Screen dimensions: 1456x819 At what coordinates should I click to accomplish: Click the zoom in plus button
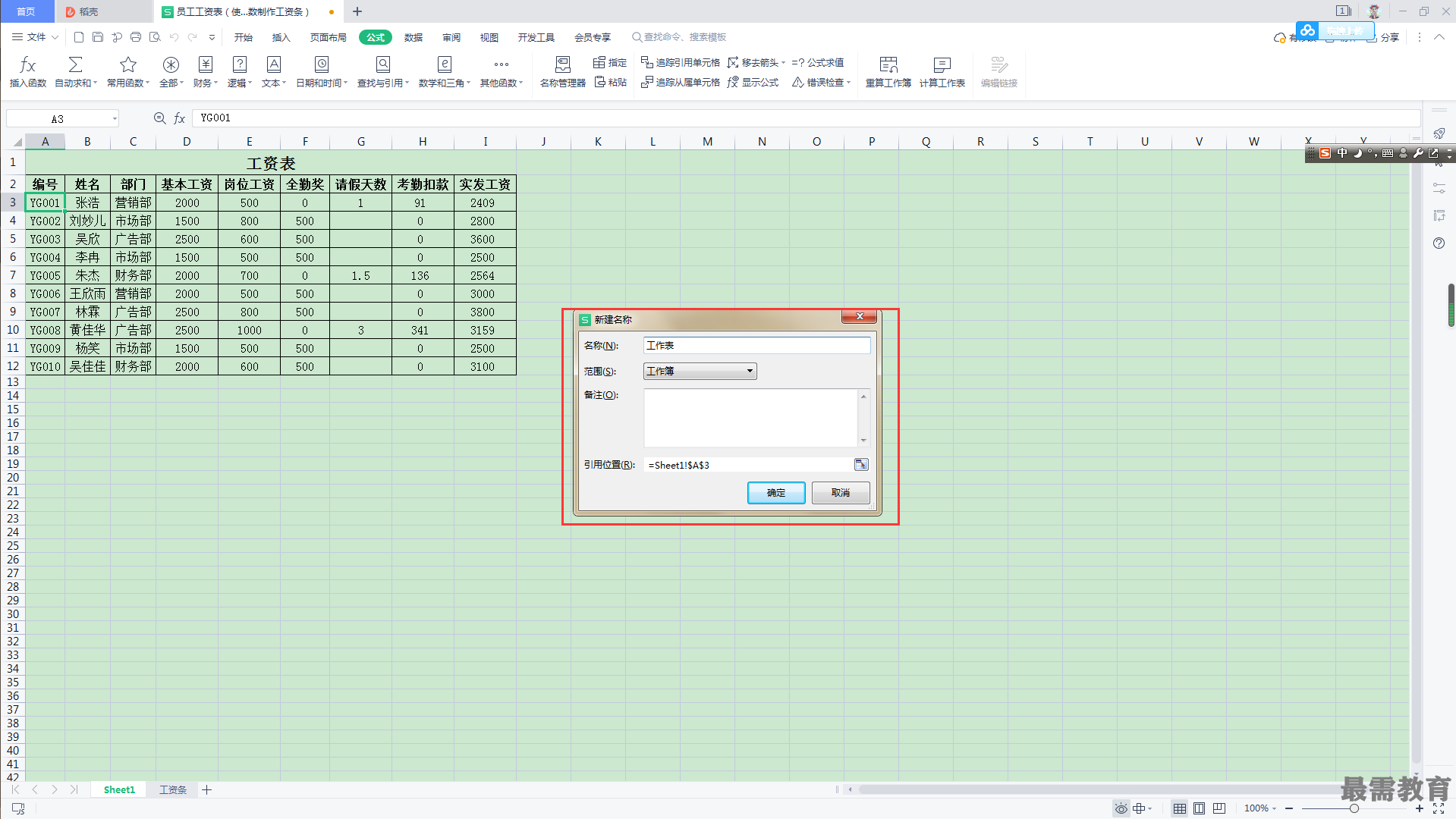(1420, 808)
